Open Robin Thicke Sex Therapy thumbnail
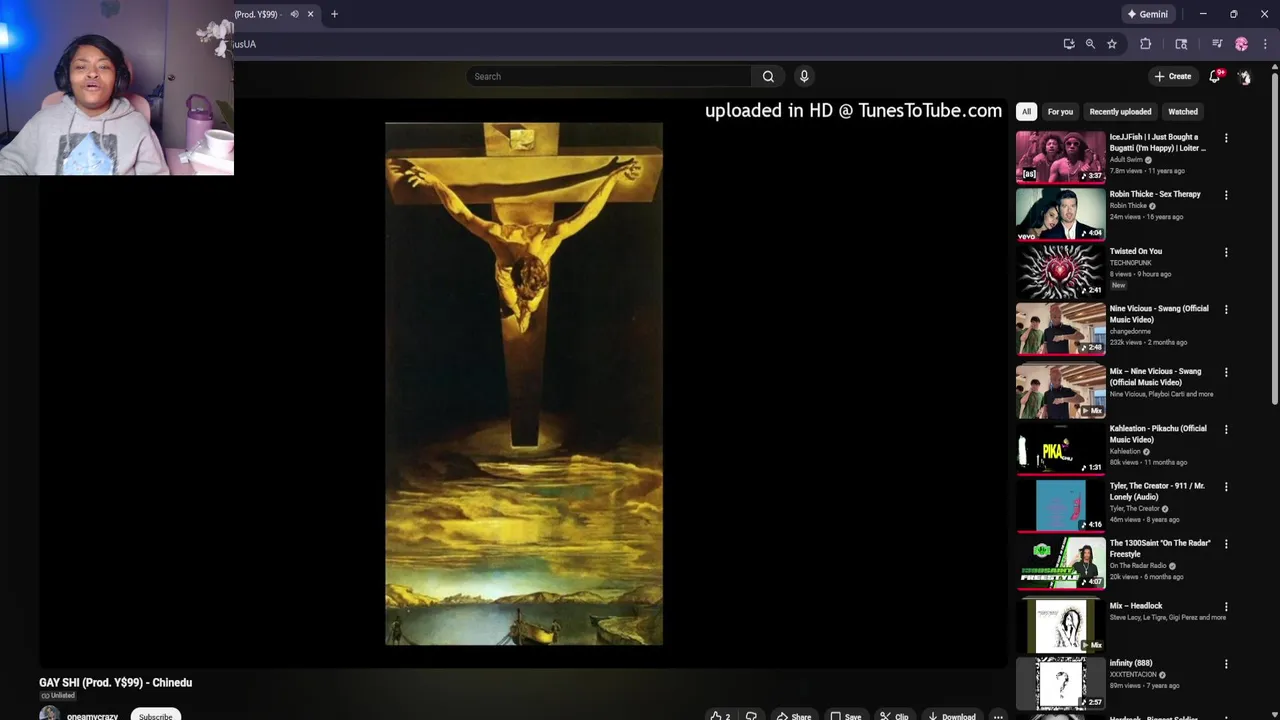This screenshot has height=720, width=1280. 1061,214
